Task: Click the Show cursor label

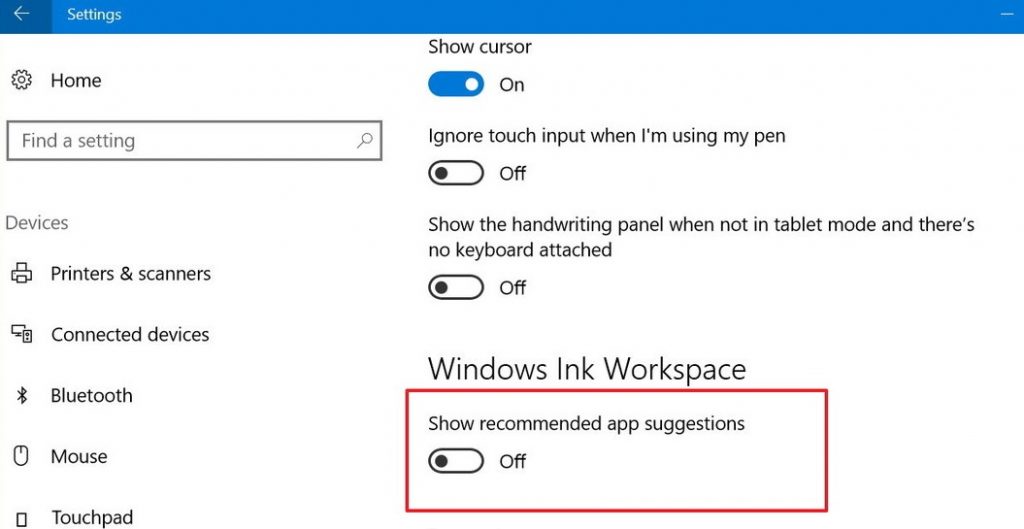Action: pos(480,47)
